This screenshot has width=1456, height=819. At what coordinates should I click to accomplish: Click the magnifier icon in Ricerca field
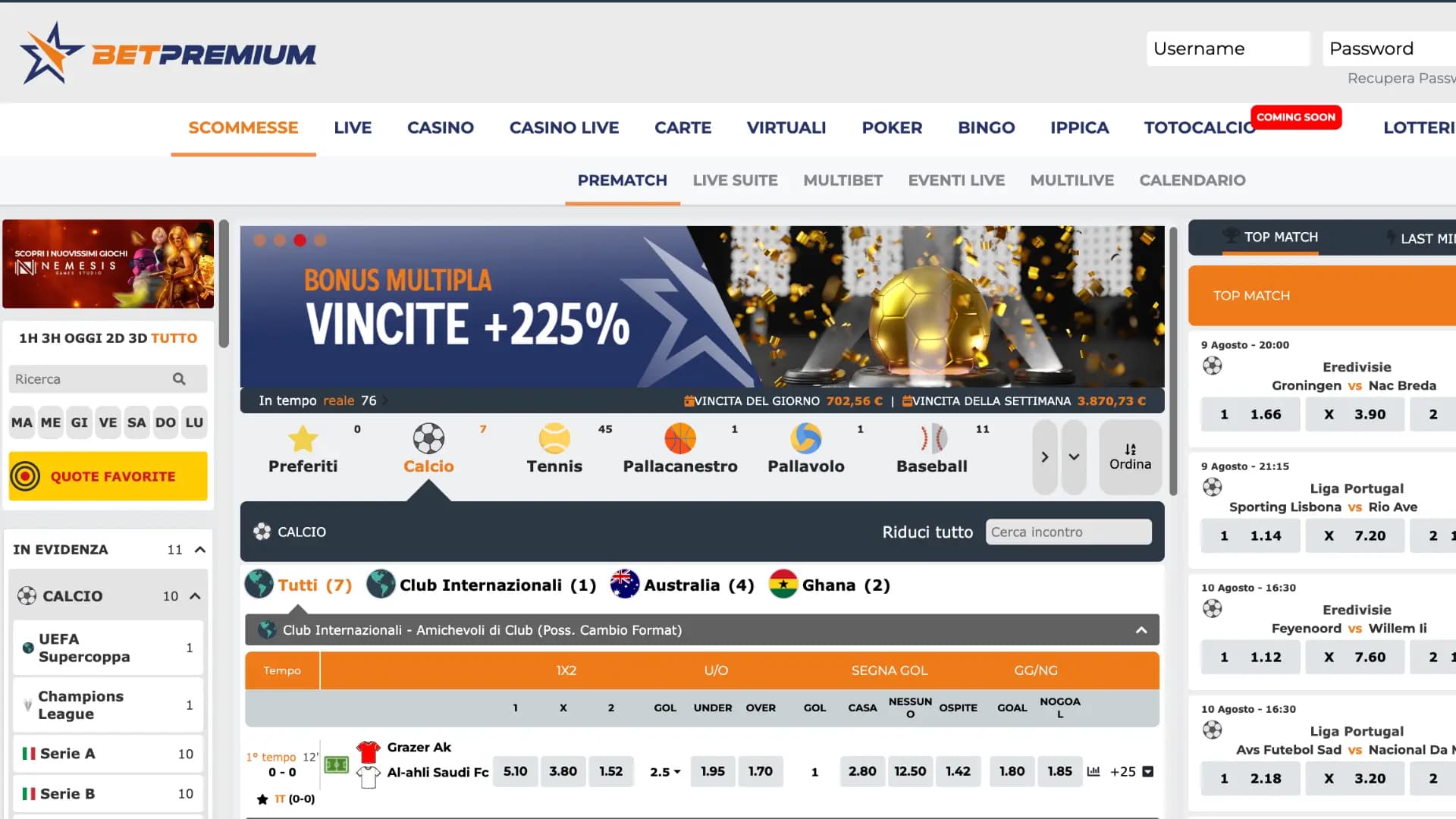pos(179,378)
